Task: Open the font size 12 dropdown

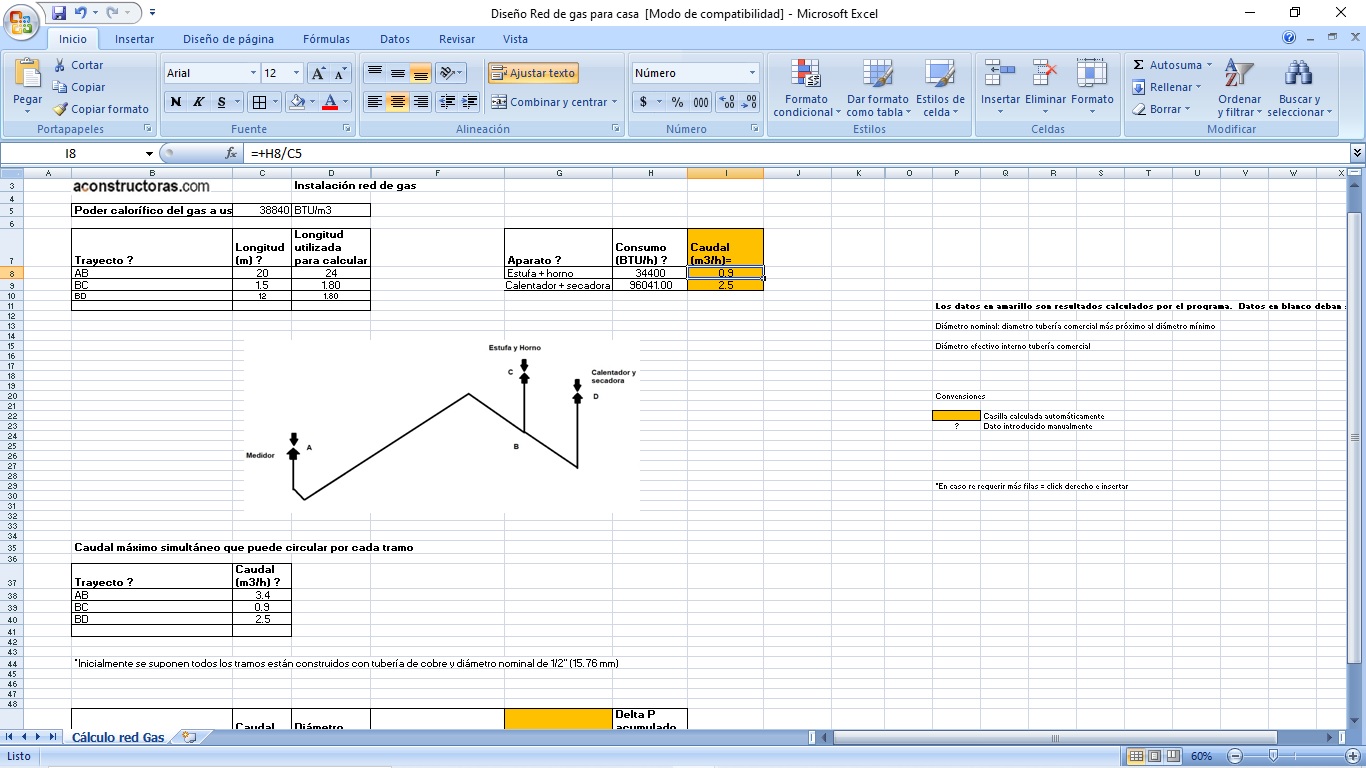Action: [x=296, y=73]
